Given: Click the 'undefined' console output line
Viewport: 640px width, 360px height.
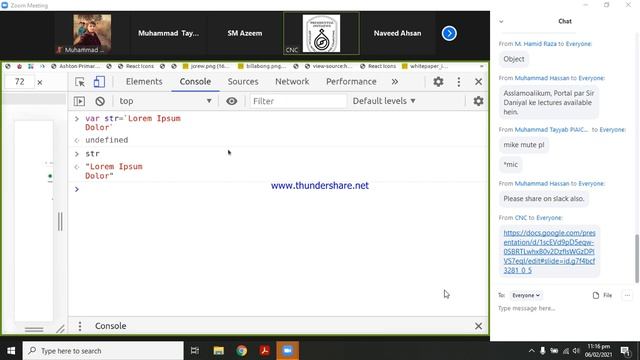Looking at the screenshot, I should pyautogui.click(x=107, y=140).
